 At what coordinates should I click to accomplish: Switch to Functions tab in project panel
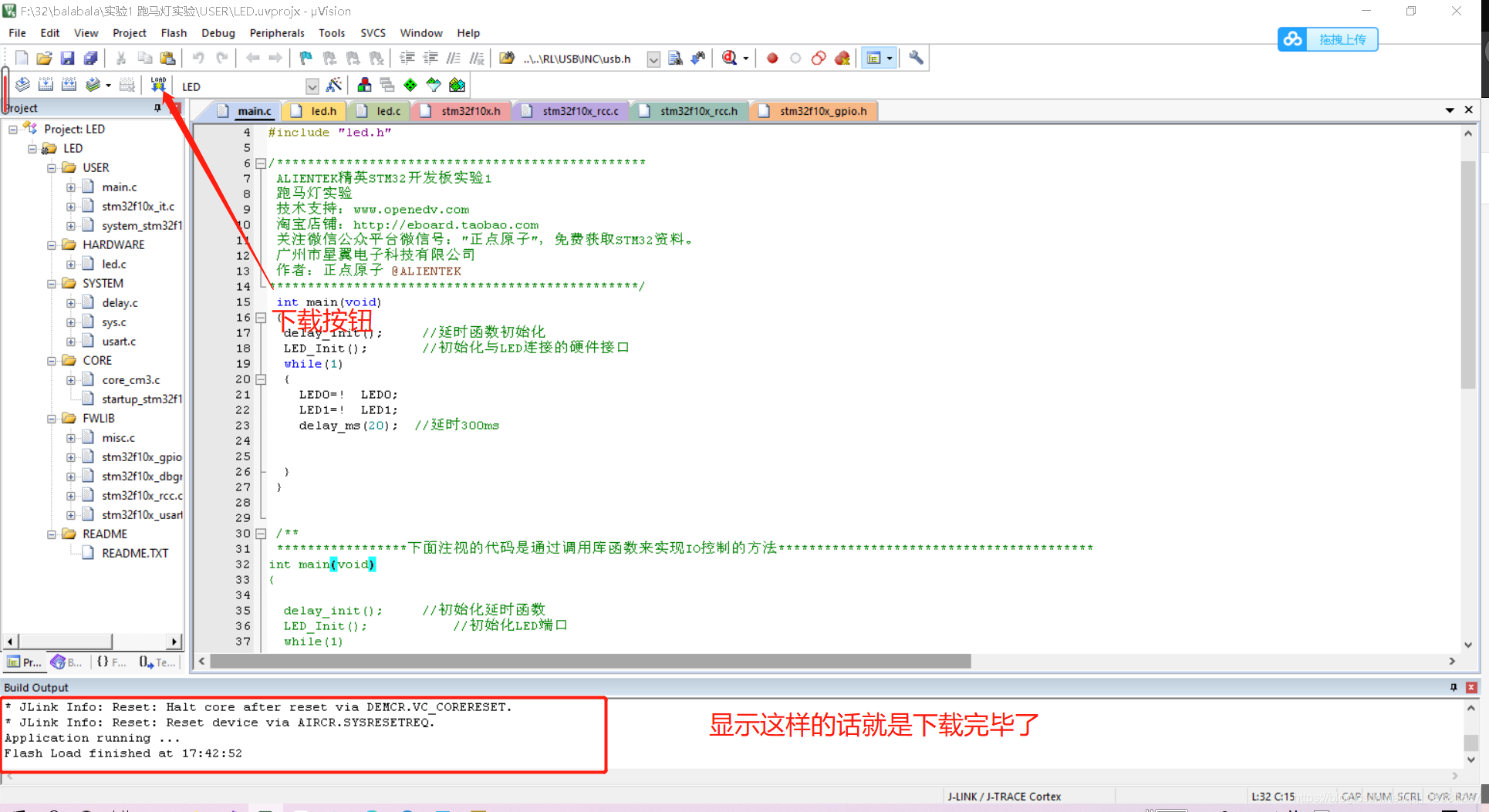[112, 662]
